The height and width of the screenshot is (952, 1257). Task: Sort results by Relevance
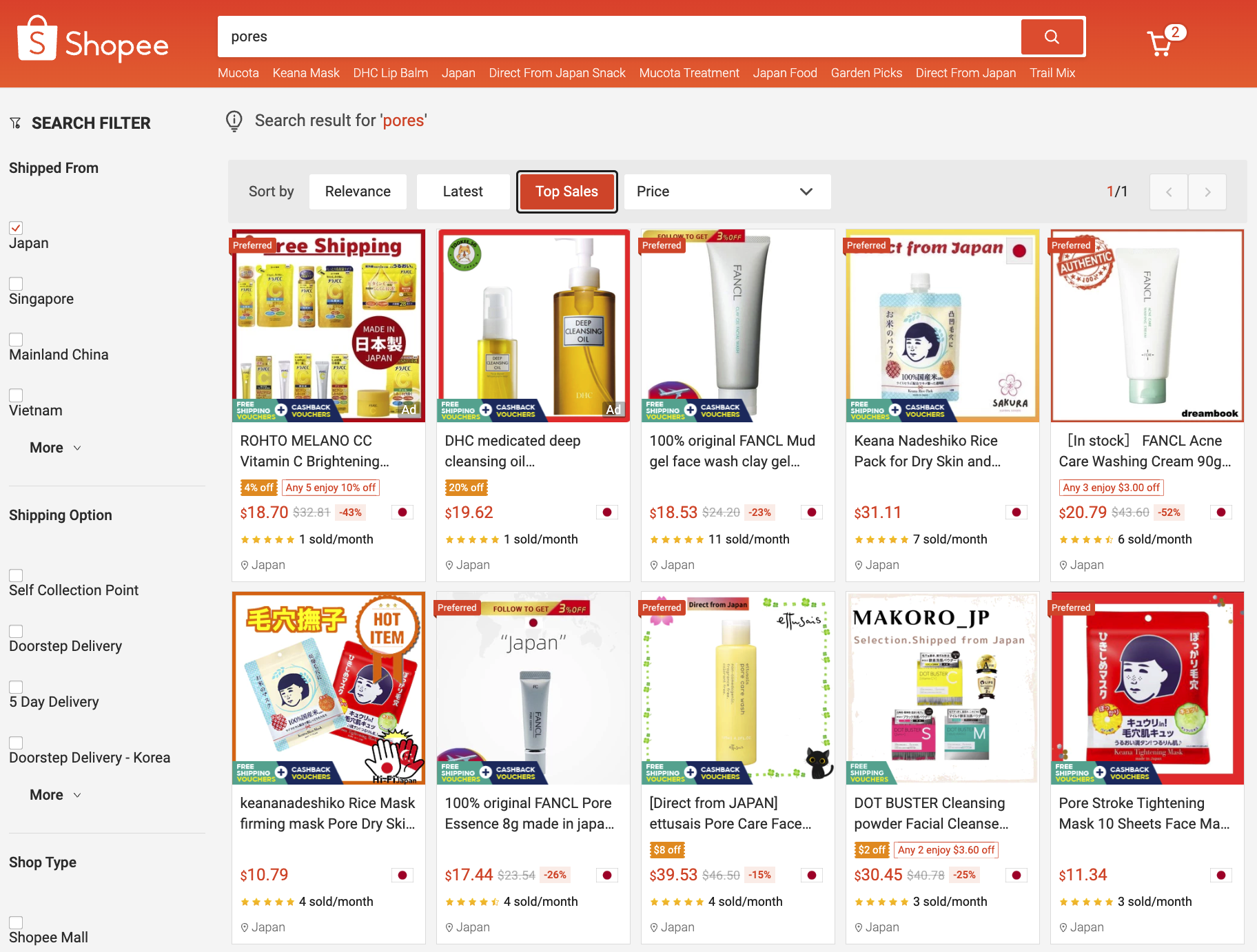click(358, 192)
